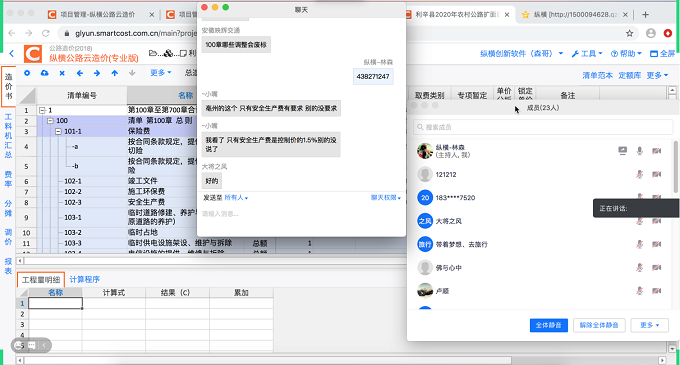Click avatar of member 大将之风
The height and width of the screenshot is (365, 680).
coord(425,221)
